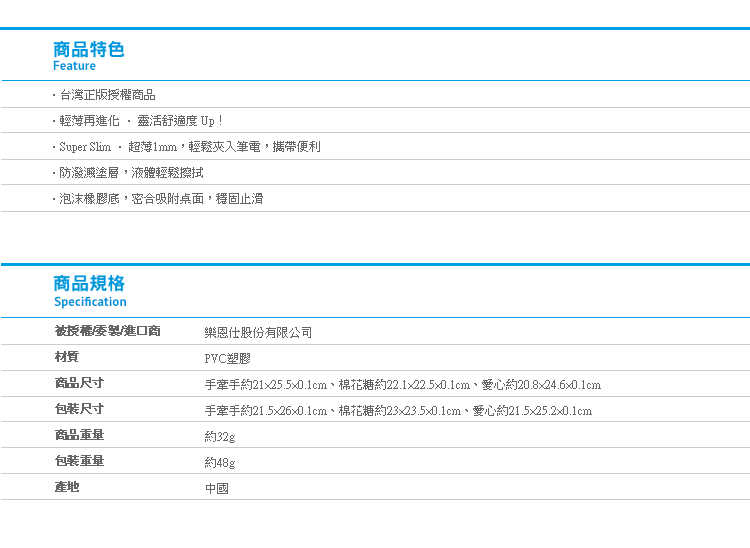This screenshot has width=750, height=548.
Task: Select the blue Feature subtitle text
Action: pos(75,66)
